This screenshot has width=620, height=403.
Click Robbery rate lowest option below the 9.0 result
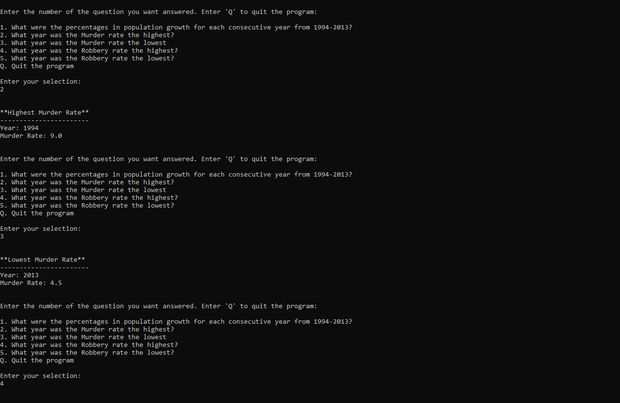click(87, 206)
